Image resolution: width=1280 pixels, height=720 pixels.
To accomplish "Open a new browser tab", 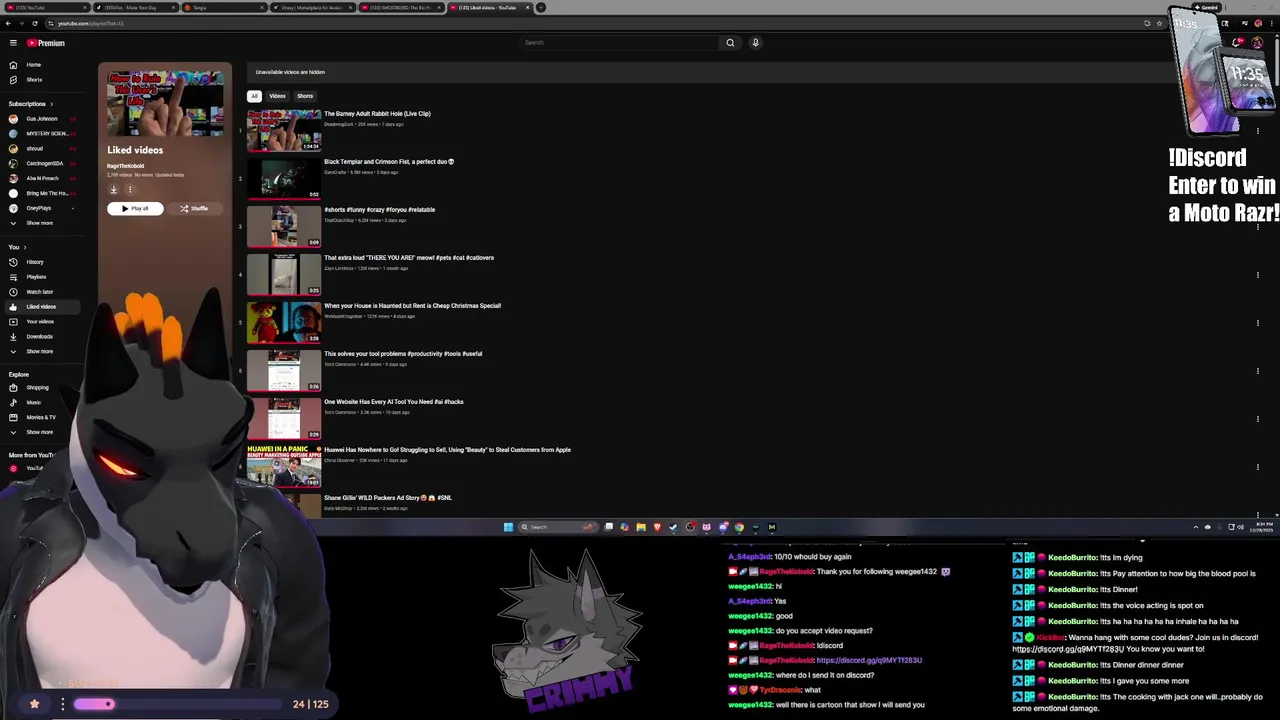I will (x=540, y=7).
